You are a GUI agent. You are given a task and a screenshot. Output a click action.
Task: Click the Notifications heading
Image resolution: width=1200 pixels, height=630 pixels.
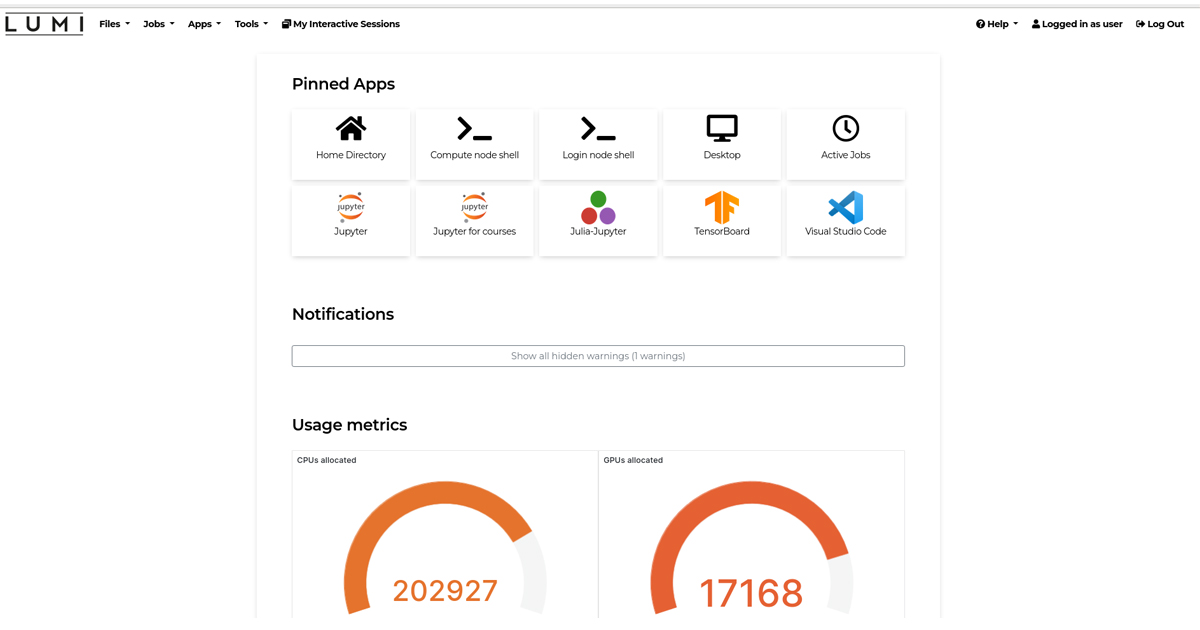coord(343,314)
